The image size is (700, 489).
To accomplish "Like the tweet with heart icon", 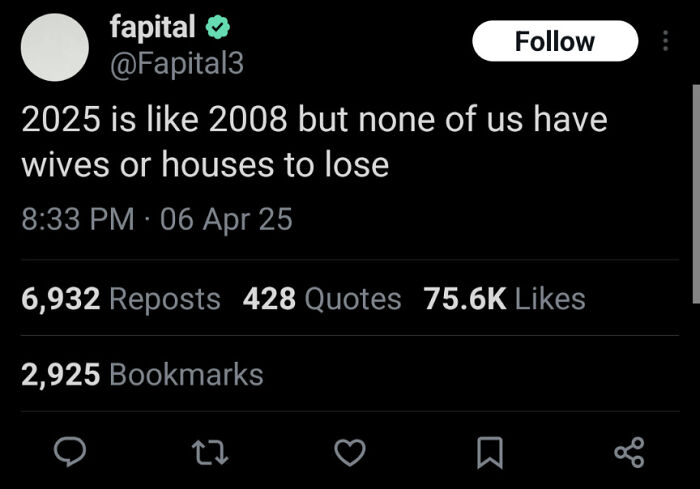I will tap(349, 454).
